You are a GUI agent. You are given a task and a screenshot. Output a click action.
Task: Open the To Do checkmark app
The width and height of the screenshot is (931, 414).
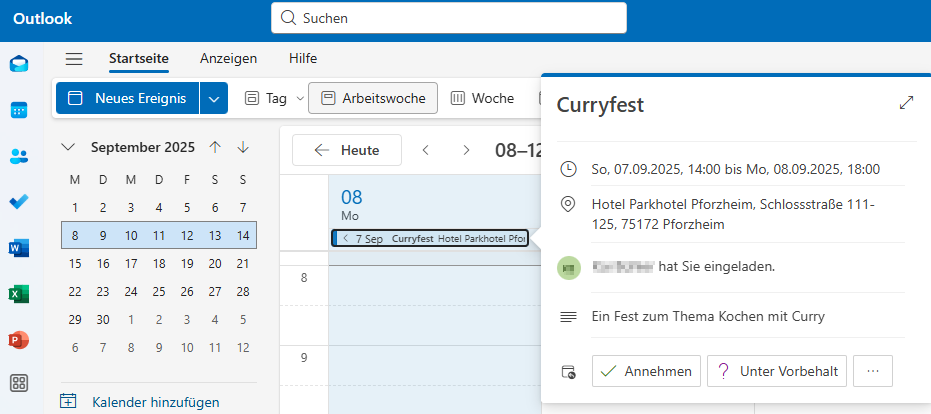[x=19, y=201]
